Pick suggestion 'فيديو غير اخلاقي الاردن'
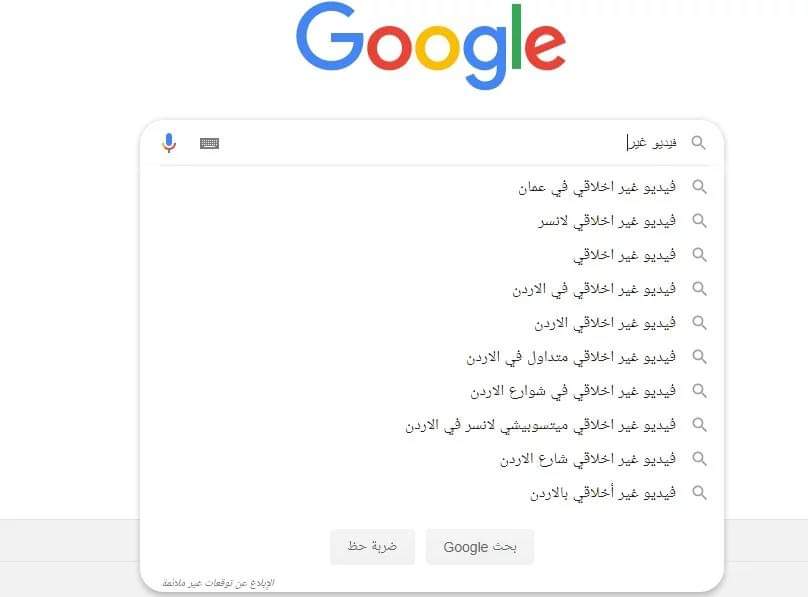Screen dimensions: 808x597 (x=605, y=322)
